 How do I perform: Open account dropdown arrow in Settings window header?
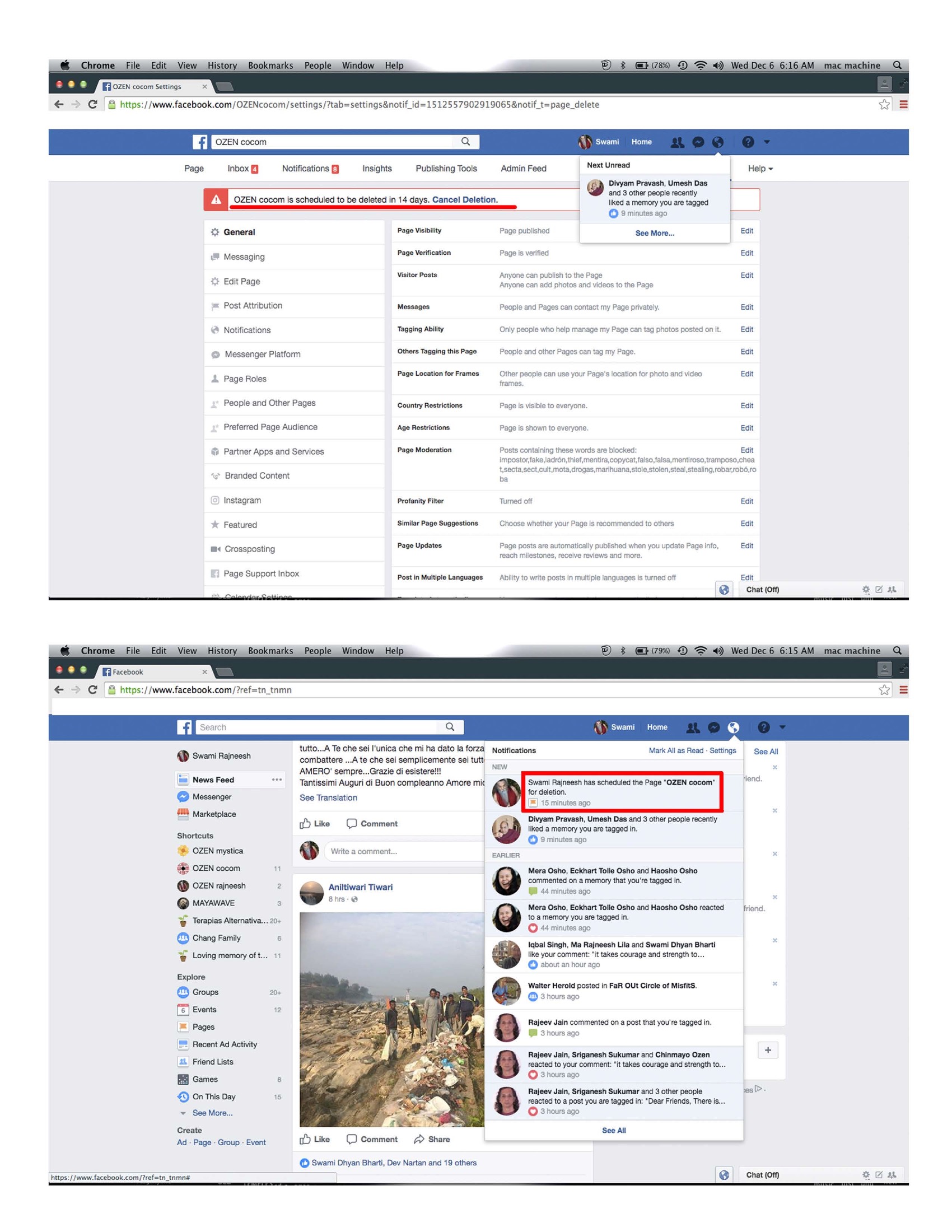coord(767,142)
